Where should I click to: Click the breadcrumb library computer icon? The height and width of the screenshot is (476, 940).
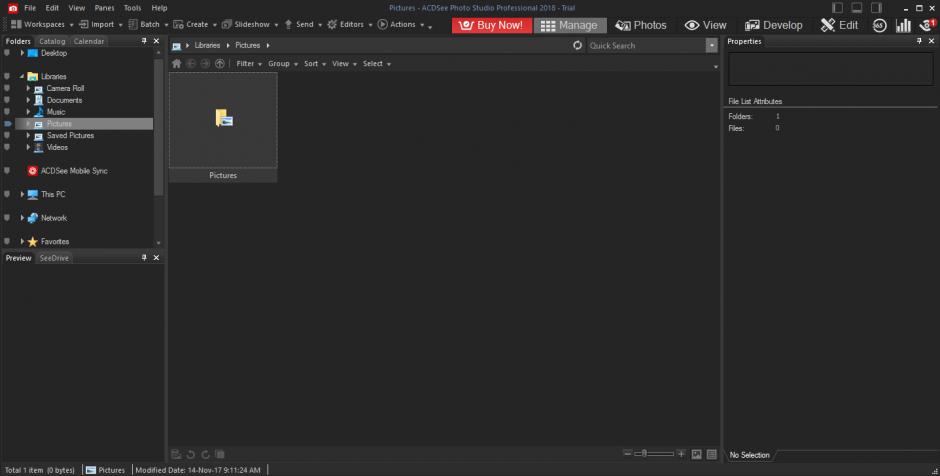pos(176,46)
